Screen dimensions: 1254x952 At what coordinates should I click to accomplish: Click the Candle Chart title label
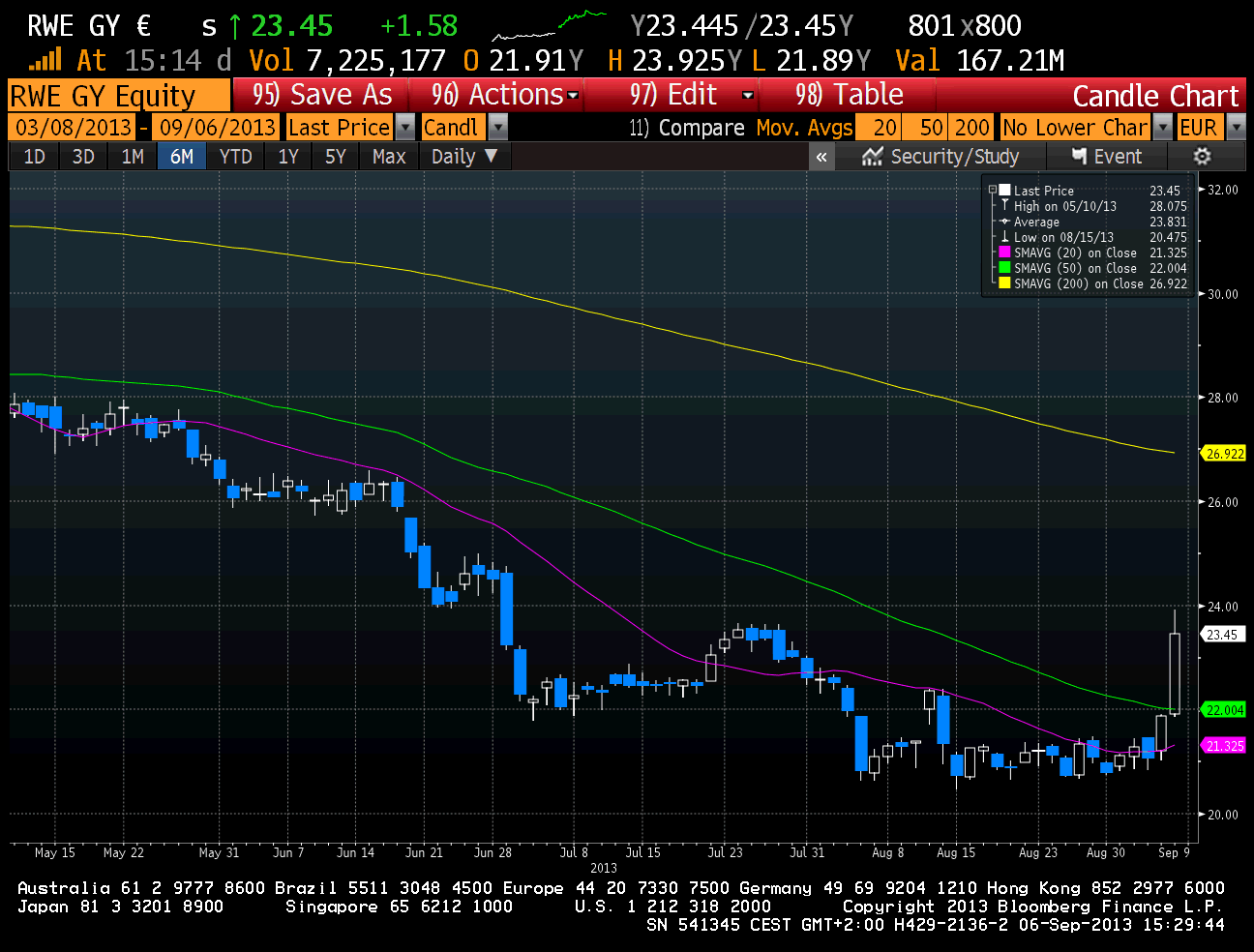[x=1155, y=96]
